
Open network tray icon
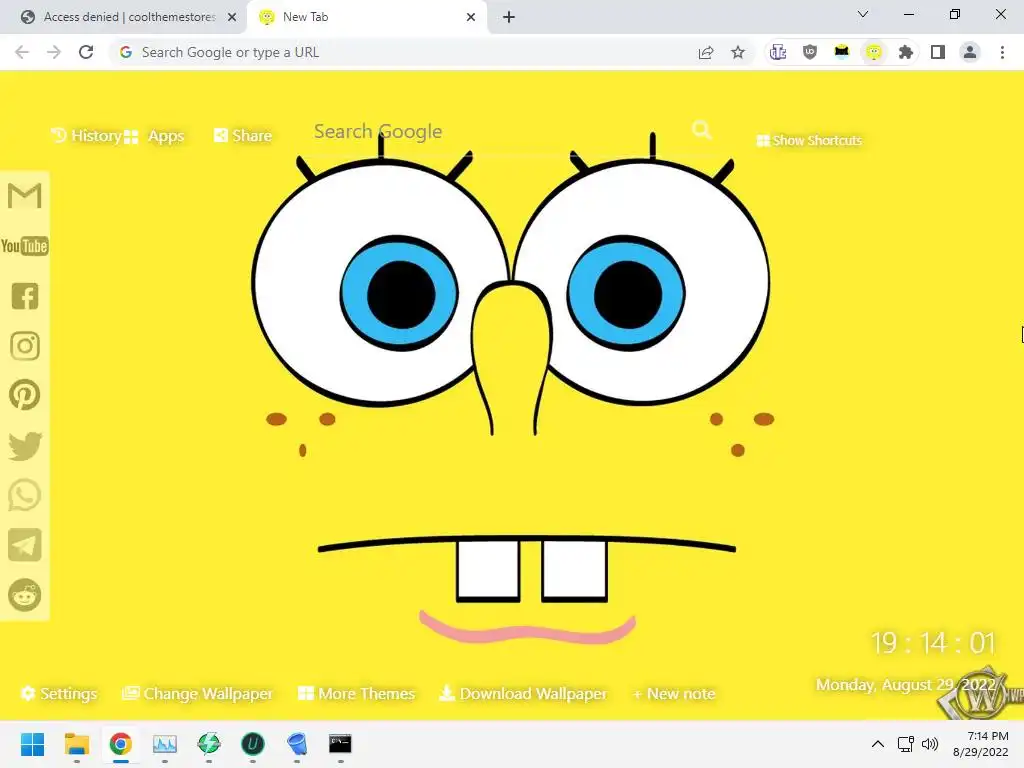(906, 744)
